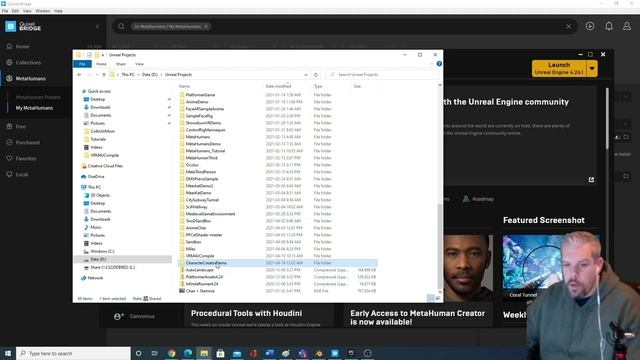Viewport: 640px width, 360px height.
Task: Open Microsoft Edge from taskbar
Action: pyautogui.click(x=188, y=353)
